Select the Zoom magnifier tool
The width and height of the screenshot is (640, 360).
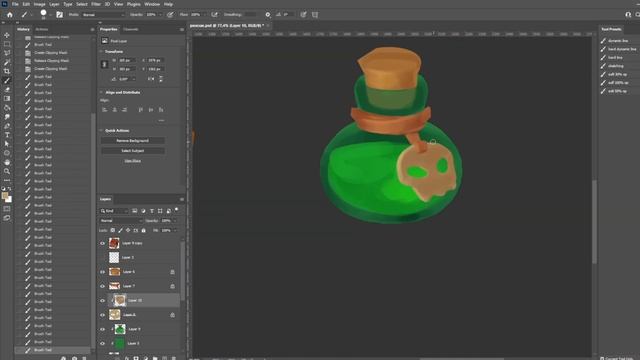[x=7, y=171]
